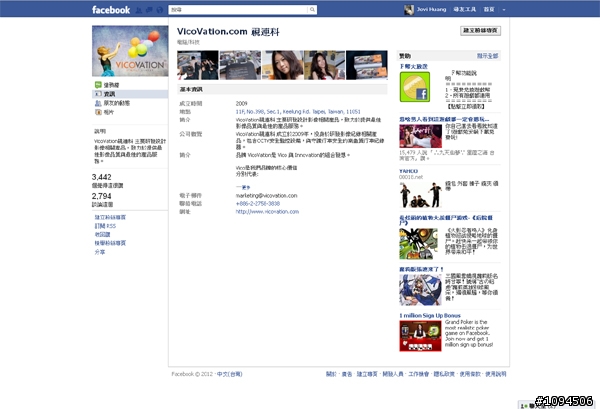Open the http://www.vicovation.com website link

point(267,212)
